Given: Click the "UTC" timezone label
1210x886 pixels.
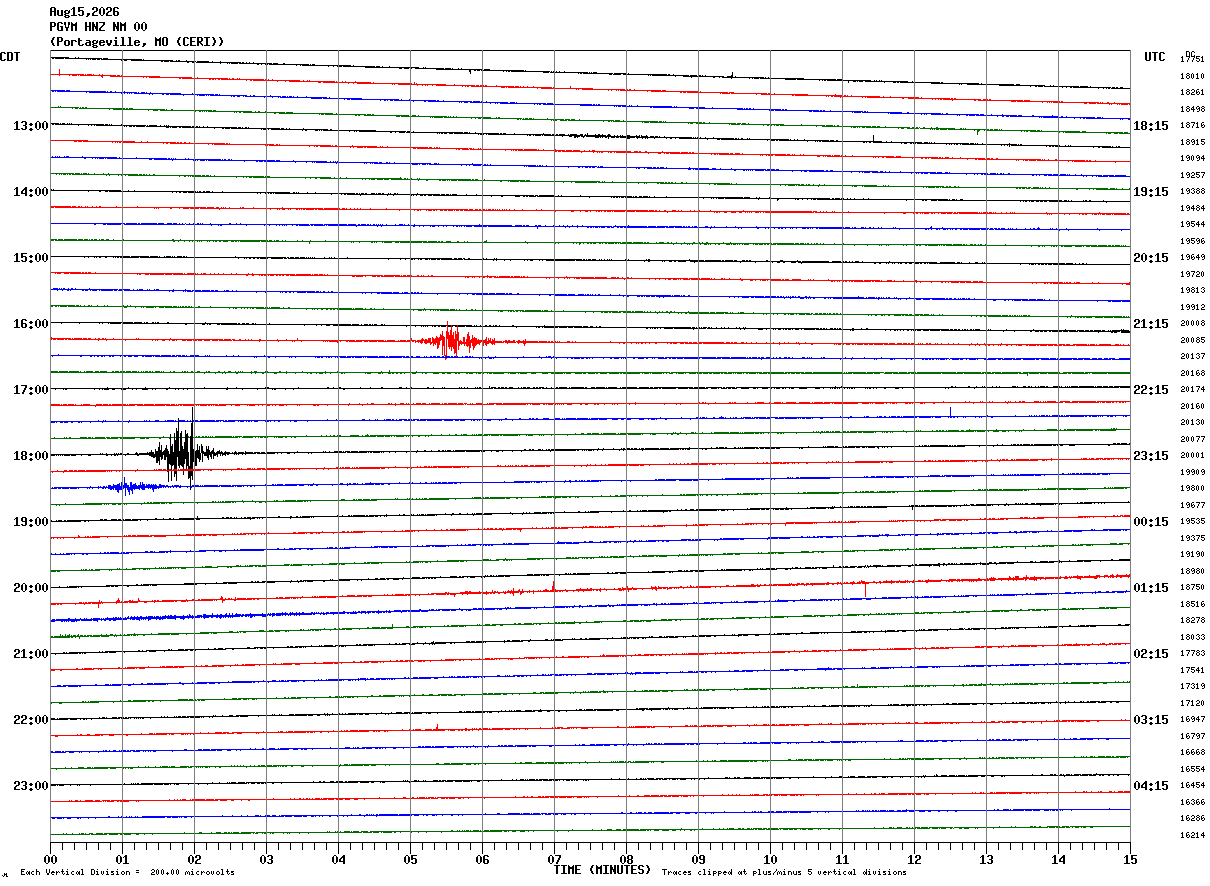Looking at the screenshot, I should pos(1155,57).
